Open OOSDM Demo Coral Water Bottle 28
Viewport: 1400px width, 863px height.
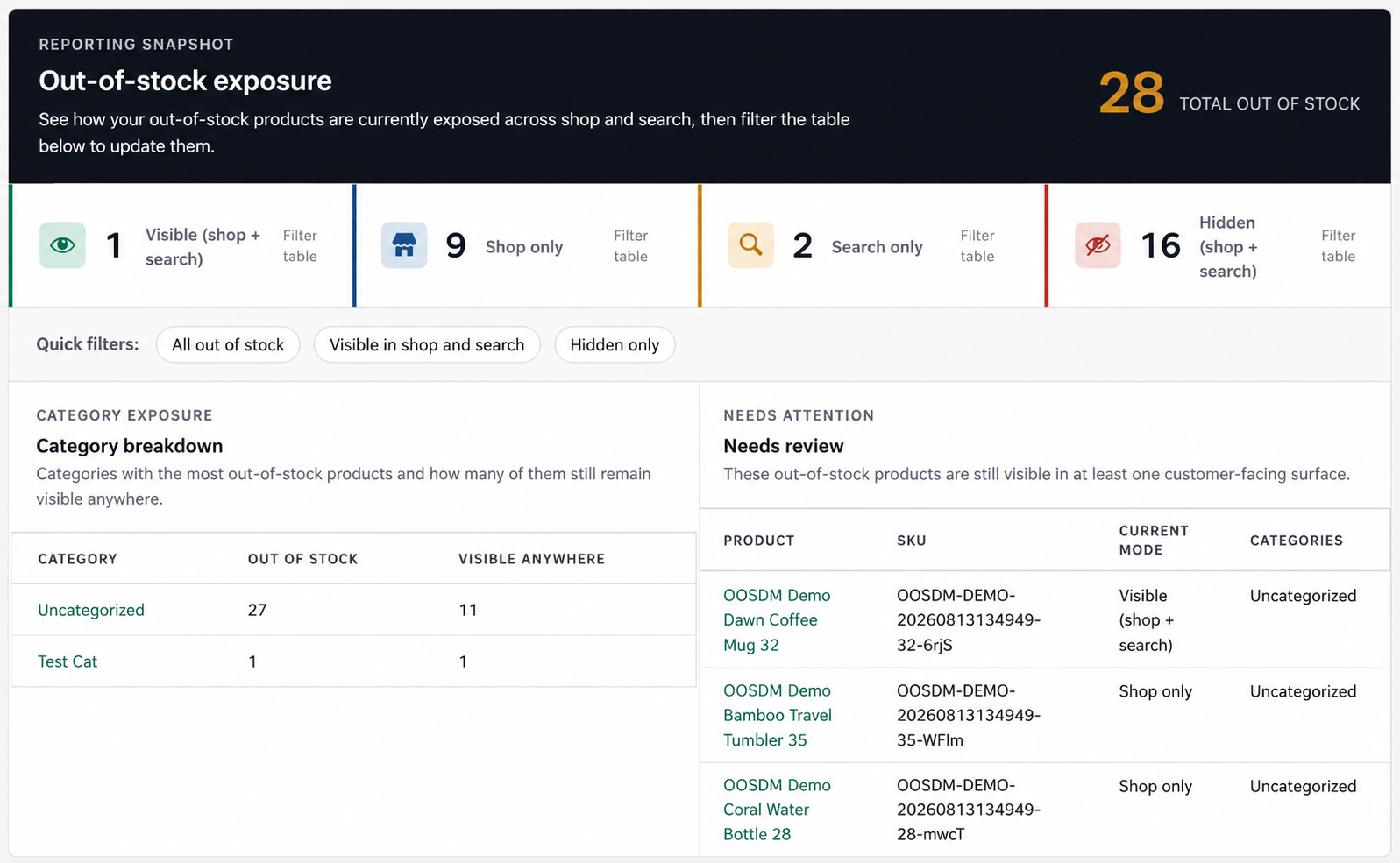point(777,810)
